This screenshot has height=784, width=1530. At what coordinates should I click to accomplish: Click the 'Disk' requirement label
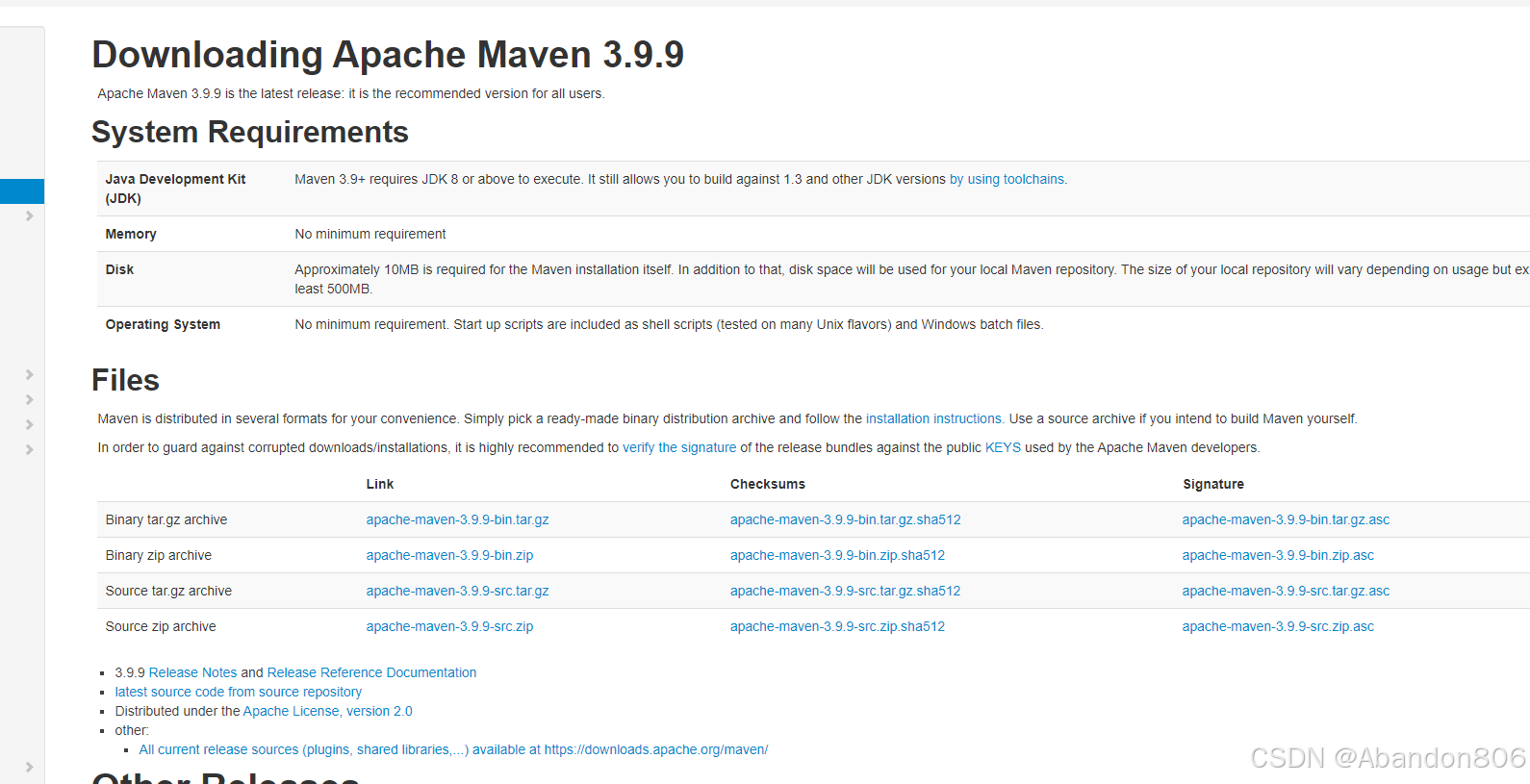(x=119, y=269)
